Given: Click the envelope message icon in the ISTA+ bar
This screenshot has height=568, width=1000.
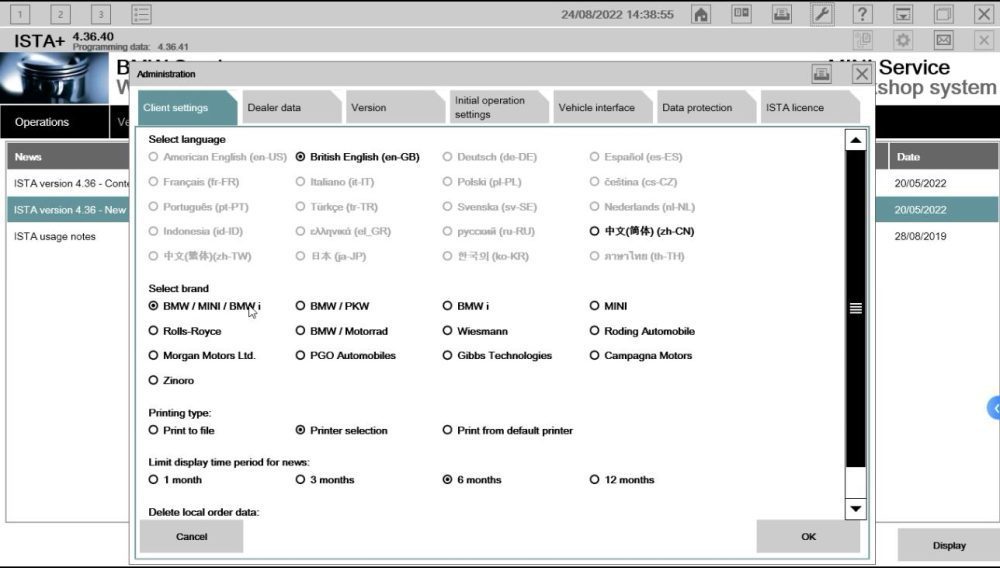Looking at the screenshot, I should pyautogui.click(x=943, y=40).
